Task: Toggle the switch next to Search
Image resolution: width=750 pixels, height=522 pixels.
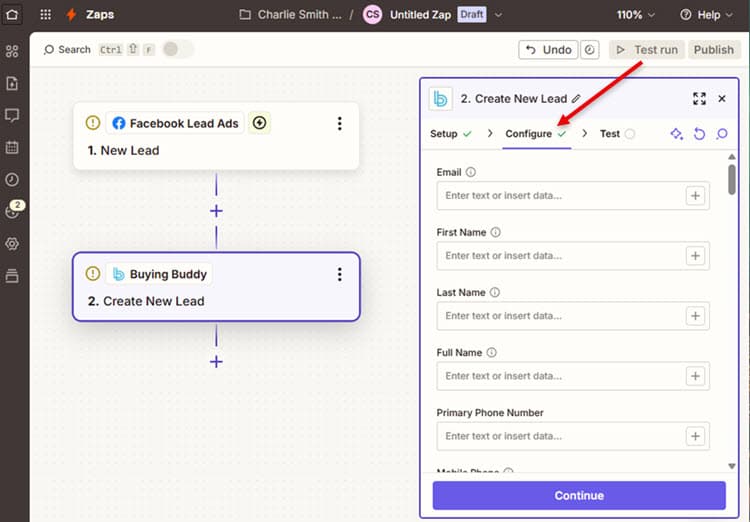Action: tap(178, 49)
